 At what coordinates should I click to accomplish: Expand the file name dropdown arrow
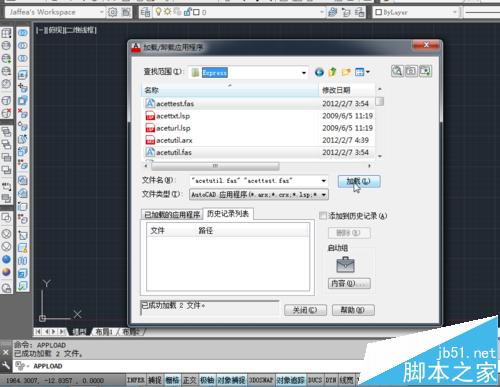pos(324,181)
